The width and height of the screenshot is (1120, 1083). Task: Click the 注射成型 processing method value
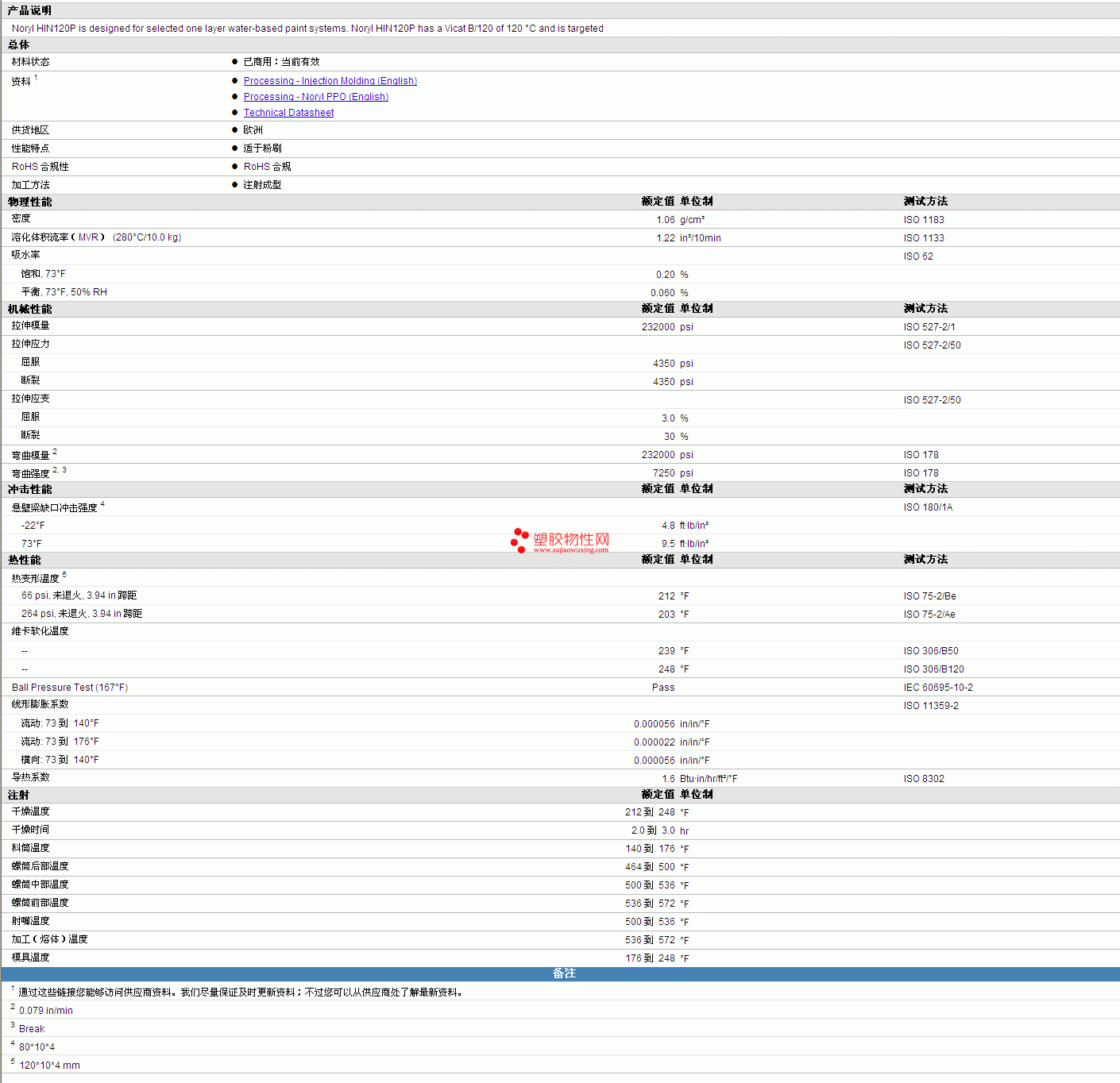point(262,185)
